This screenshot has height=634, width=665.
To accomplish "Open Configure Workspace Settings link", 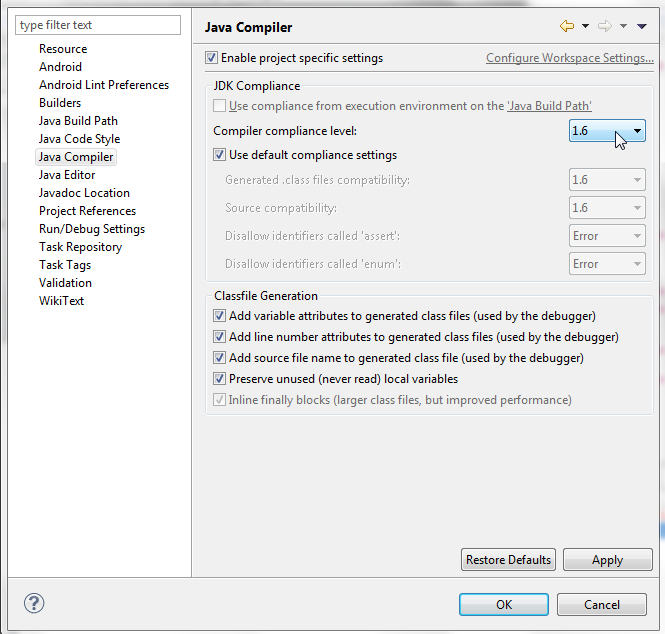I will coord(570,58).
